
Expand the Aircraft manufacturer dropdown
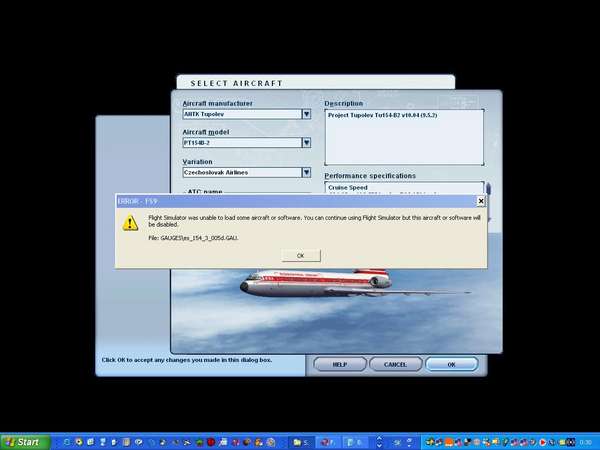point(306,114)
